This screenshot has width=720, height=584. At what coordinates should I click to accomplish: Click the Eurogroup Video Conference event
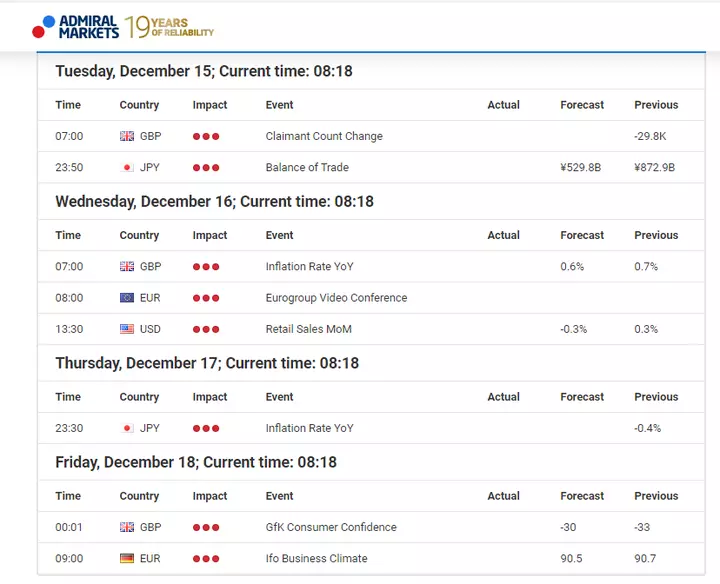coord(337,298)
